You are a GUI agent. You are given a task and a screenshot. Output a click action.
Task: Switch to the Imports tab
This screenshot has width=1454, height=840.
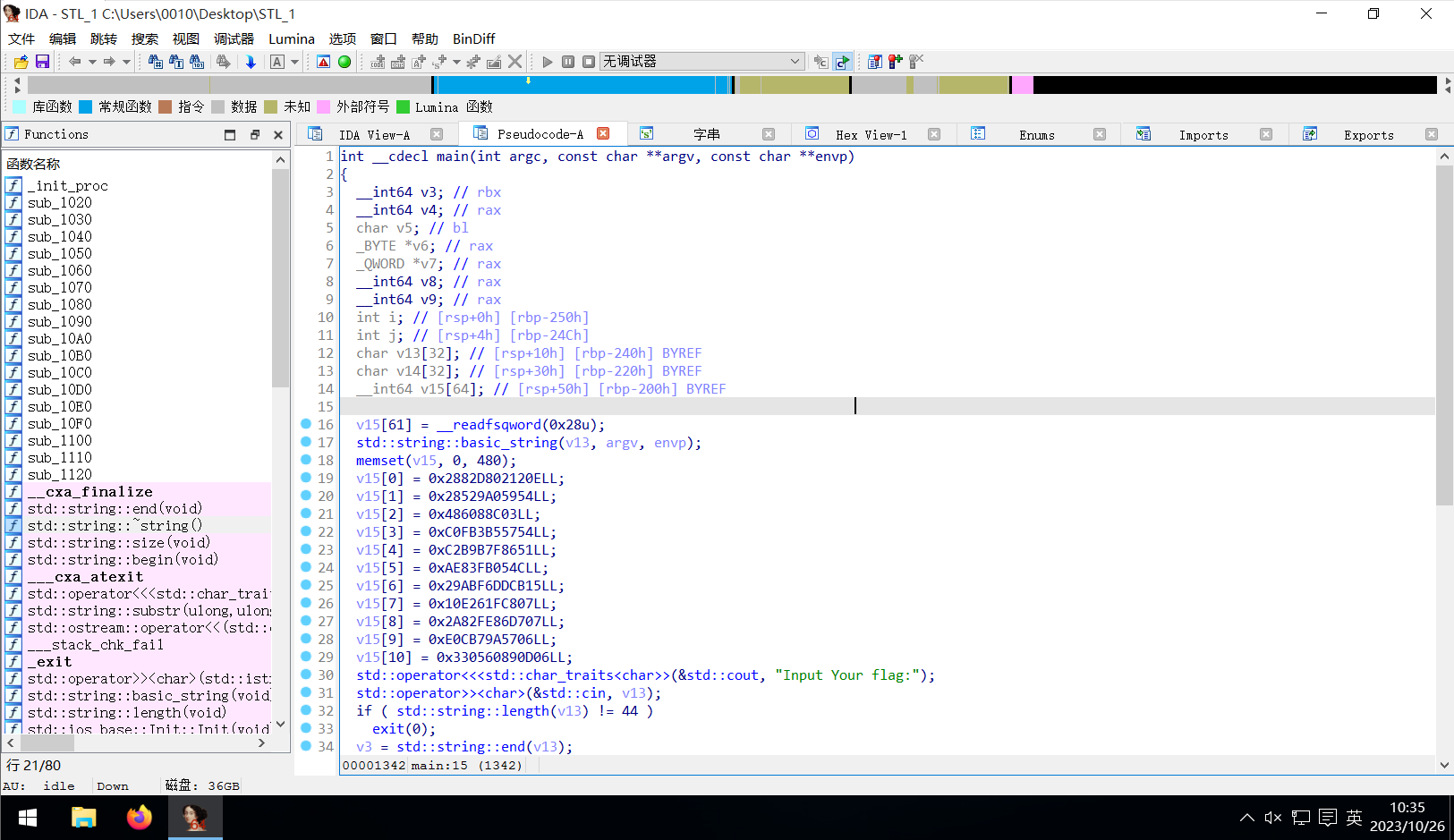[1203, 135]
